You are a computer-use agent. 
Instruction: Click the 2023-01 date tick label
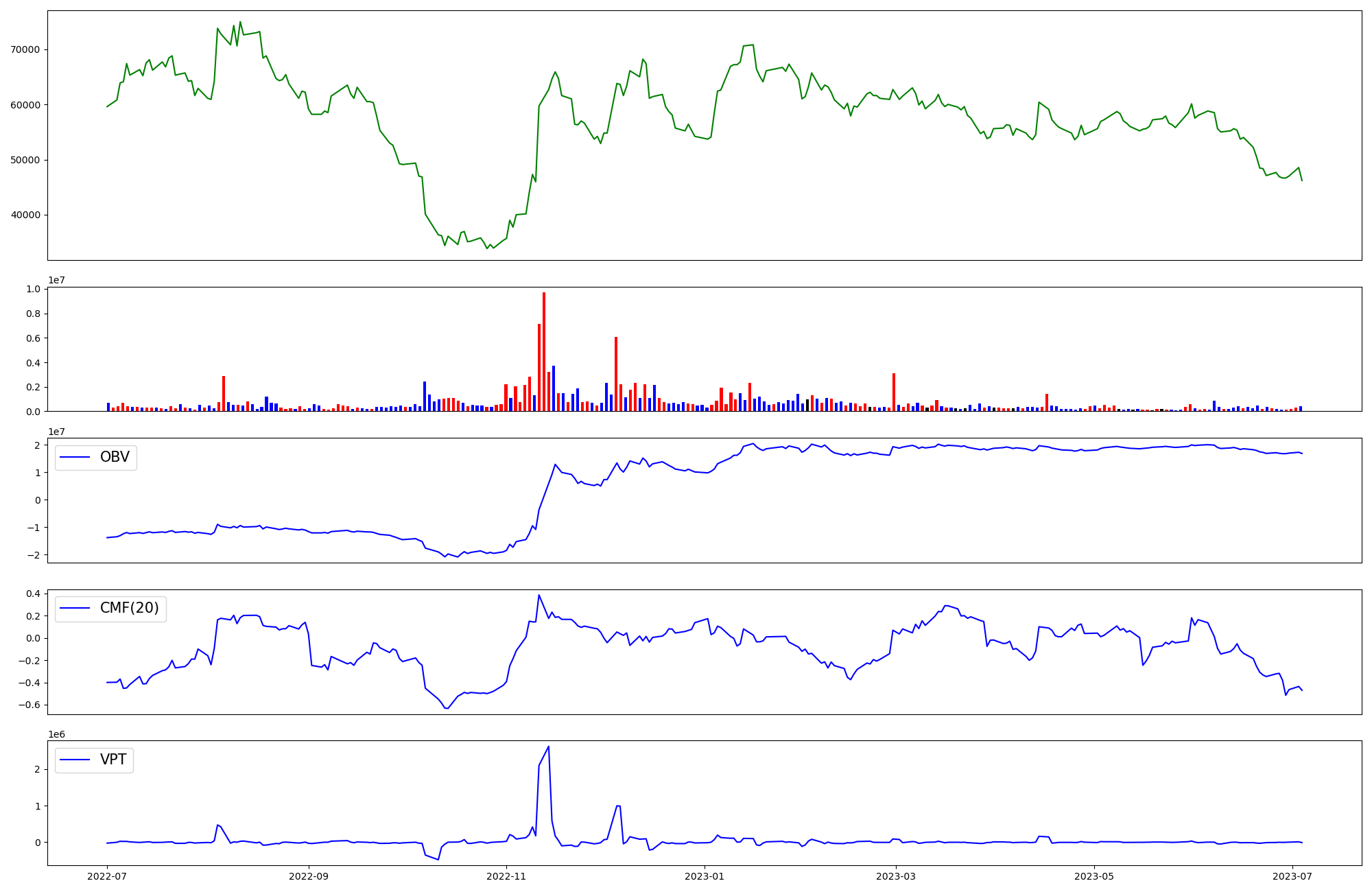pyautogui.click(x=705, y=876)
